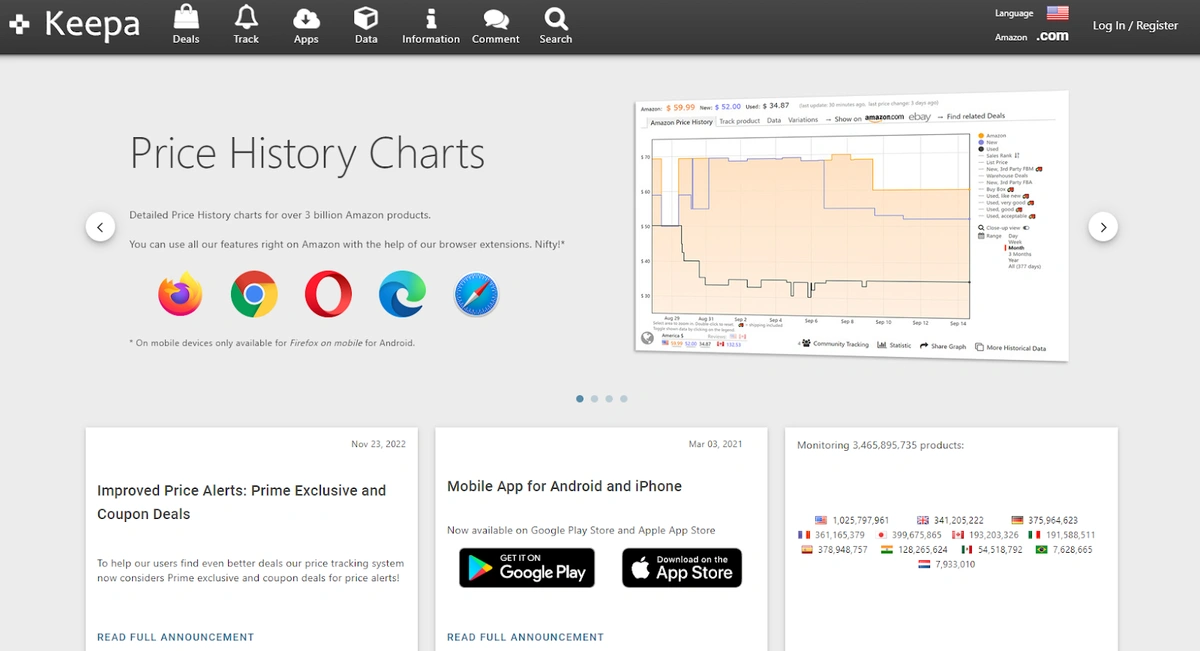Viewport: 1200px width, 651px height.
Task: Click Download on the App Store badge
Action: click(x=682, y=568)
